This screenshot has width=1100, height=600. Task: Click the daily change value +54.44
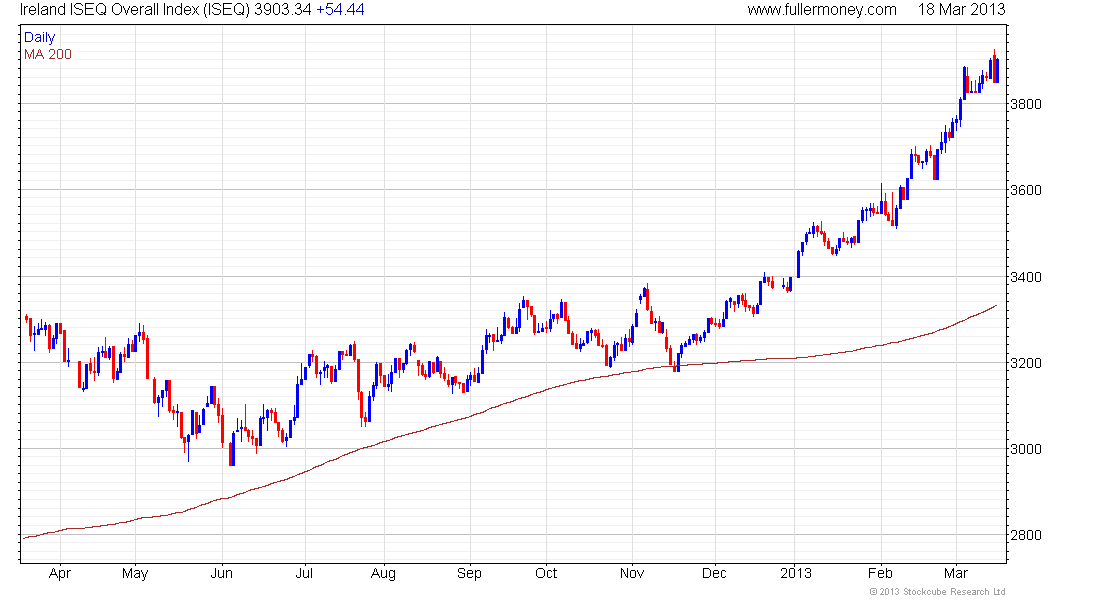coord(340,9)
